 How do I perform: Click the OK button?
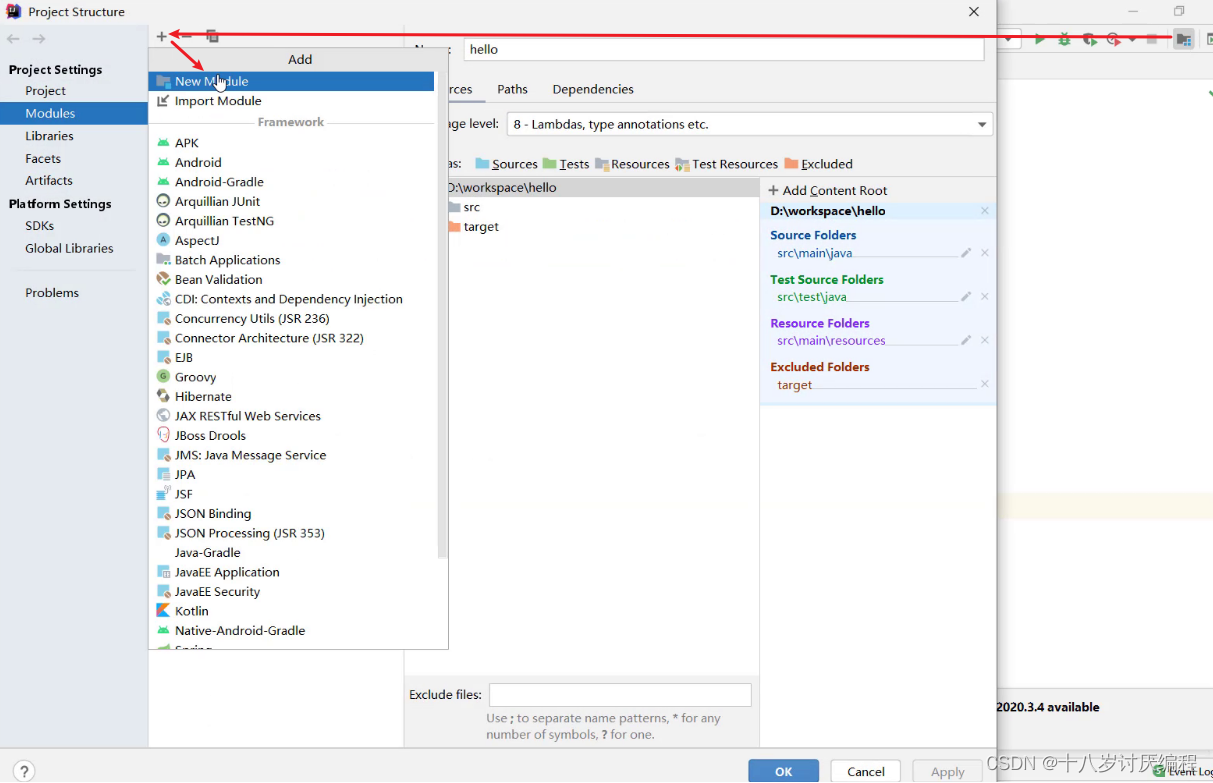tap(783, 771)
